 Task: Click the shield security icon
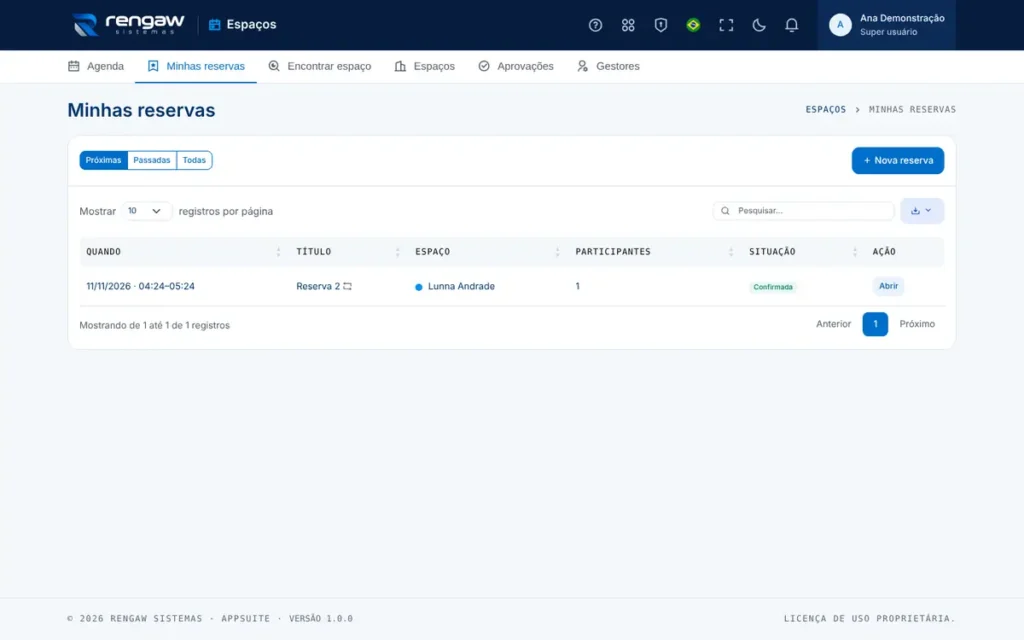[661, 25]
